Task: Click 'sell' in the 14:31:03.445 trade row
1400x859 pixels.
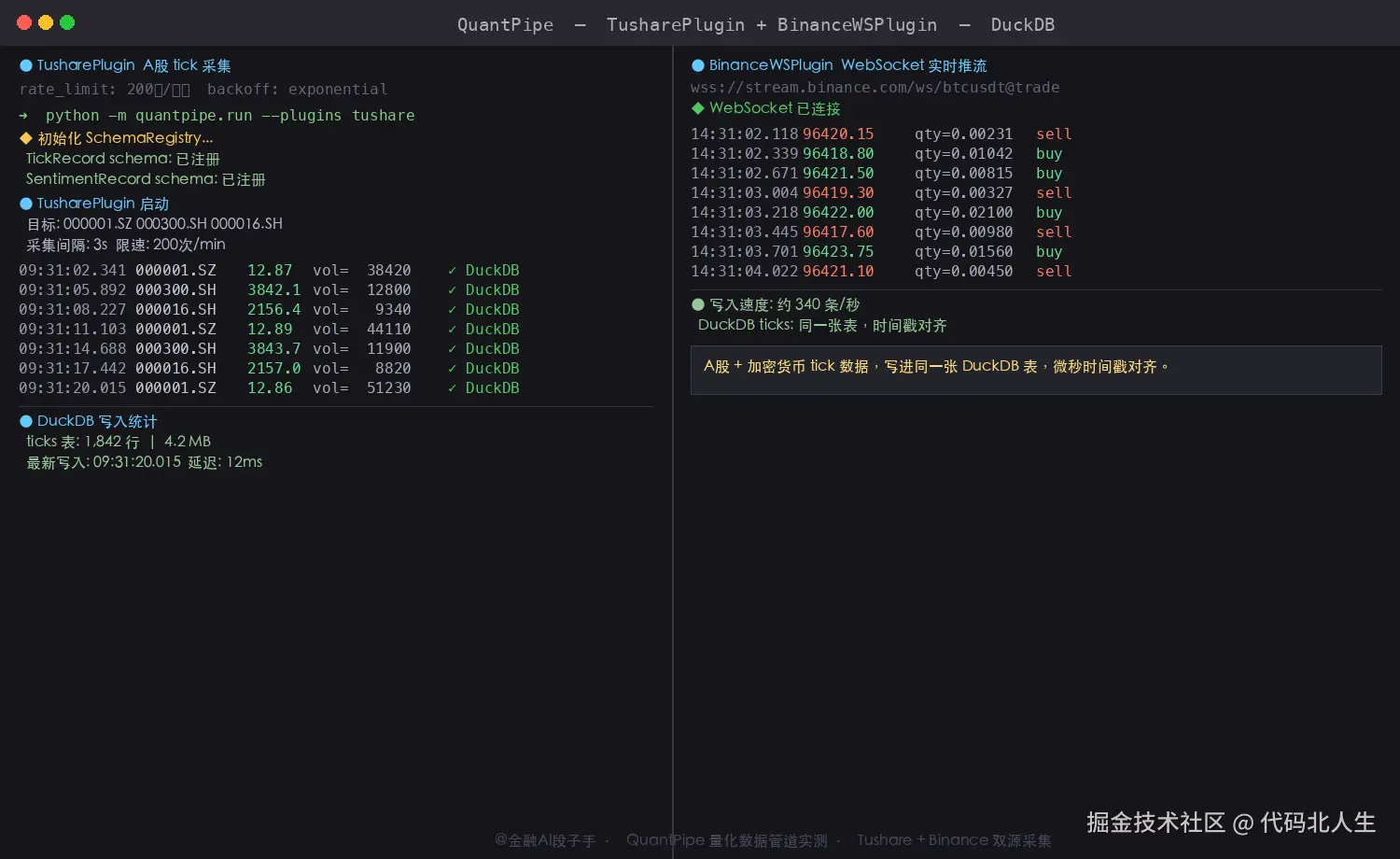Action: coord(1054,232)
